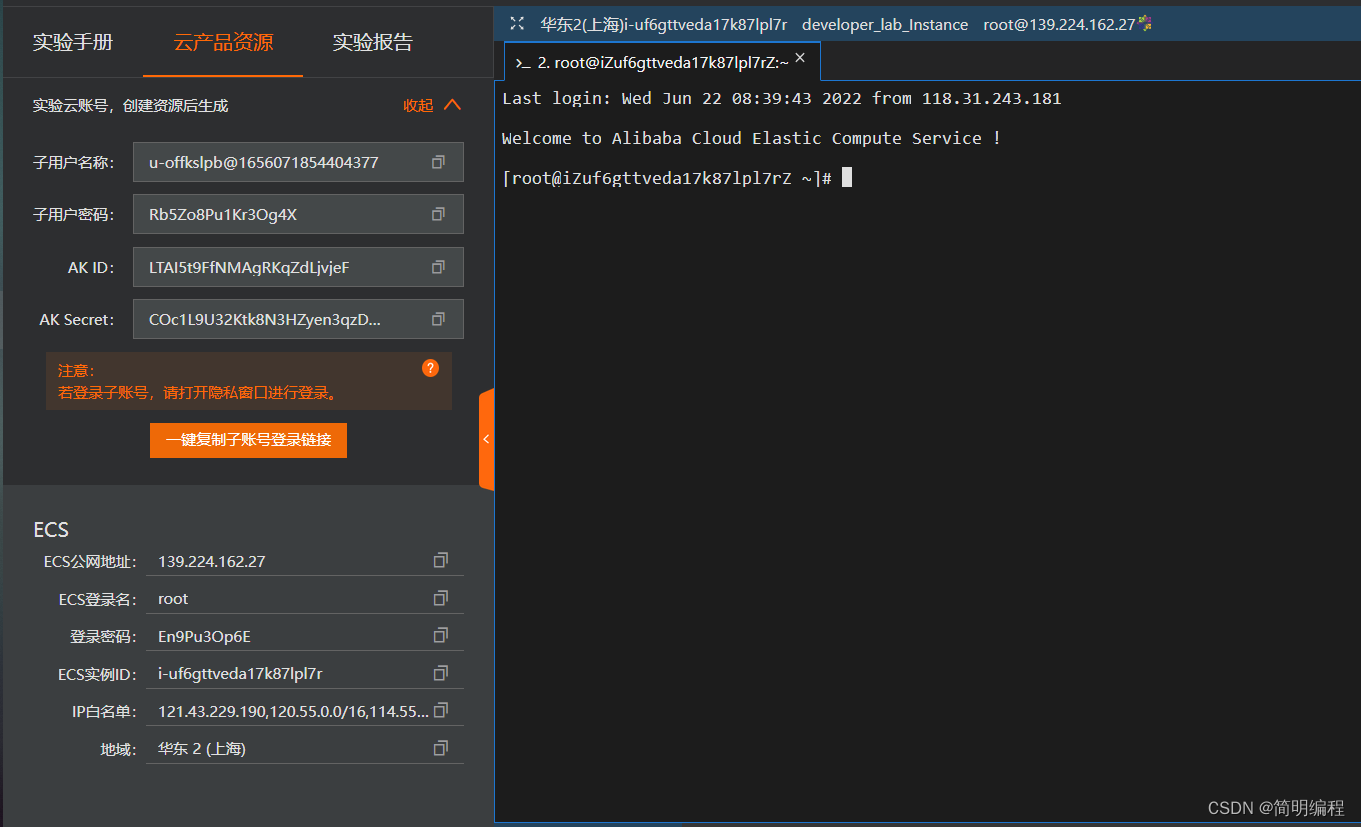Screen dimensions: 1361x827
Task: Click the ECS login name value root
Action: tap(173, 598)
